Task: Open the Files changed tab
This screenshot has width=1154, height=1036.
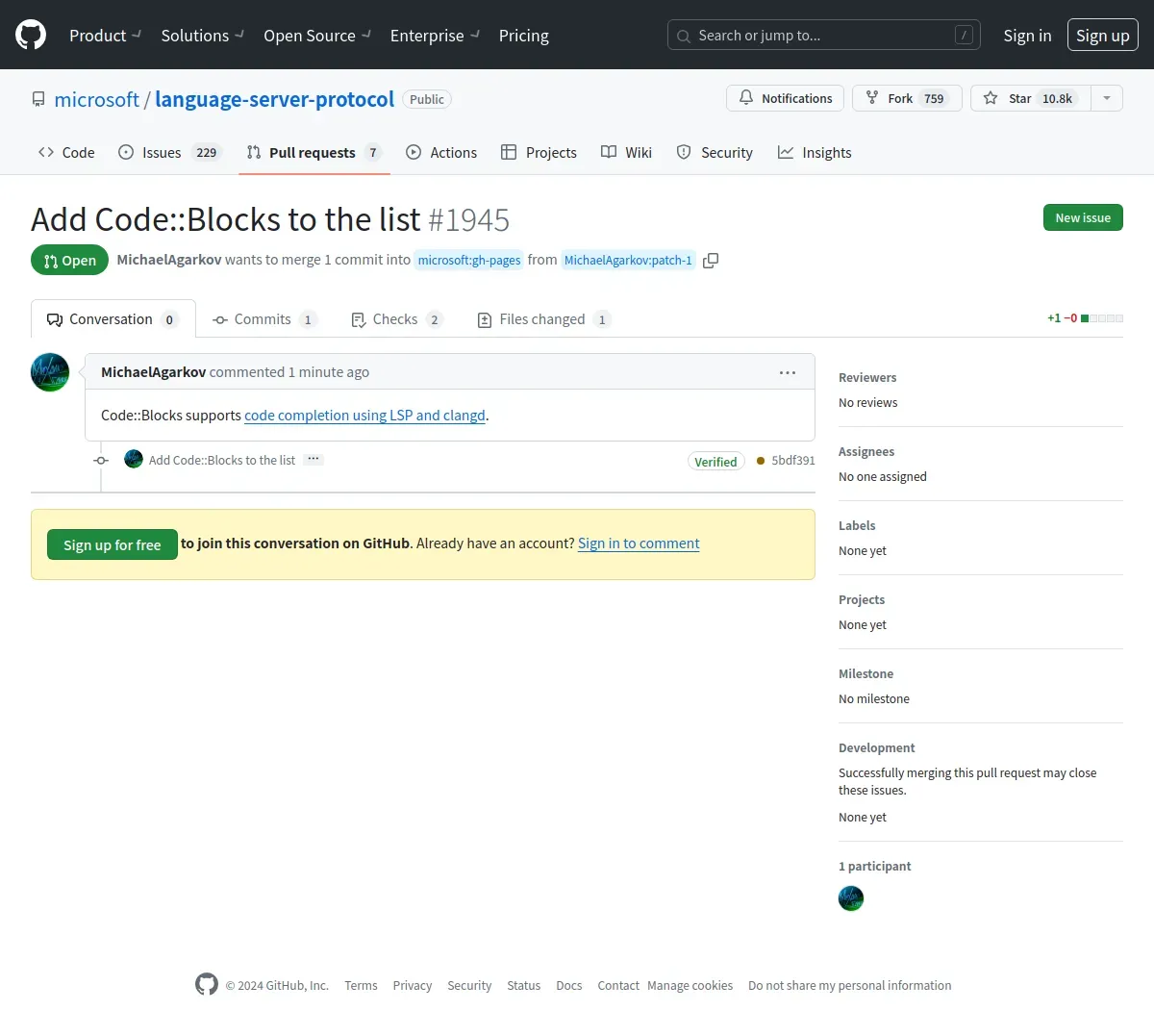Action: pyautogui.click(x=544, y=319)
